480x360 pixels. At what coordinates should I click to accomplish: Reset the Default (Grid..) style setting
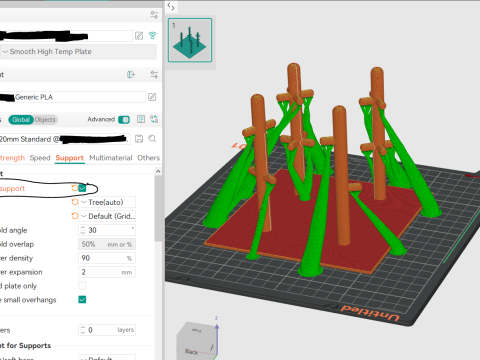pos(75,216)
